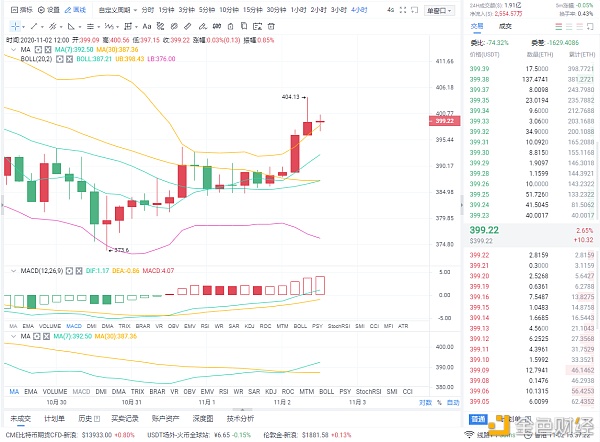The image size is (600, 442).
Task: Open chart 设置 settings gear
Action: [46, 9]
